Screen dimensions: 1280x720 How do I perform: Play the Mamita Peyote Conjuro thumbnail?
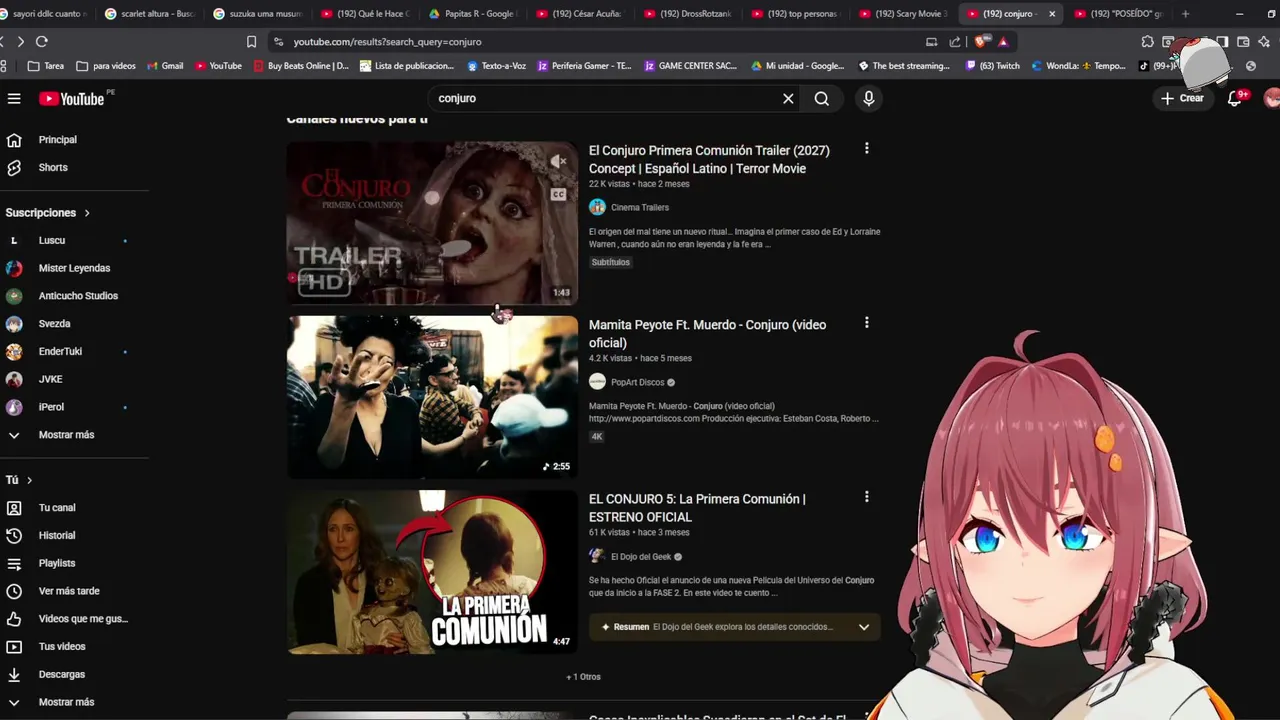[x=432, y=397]
